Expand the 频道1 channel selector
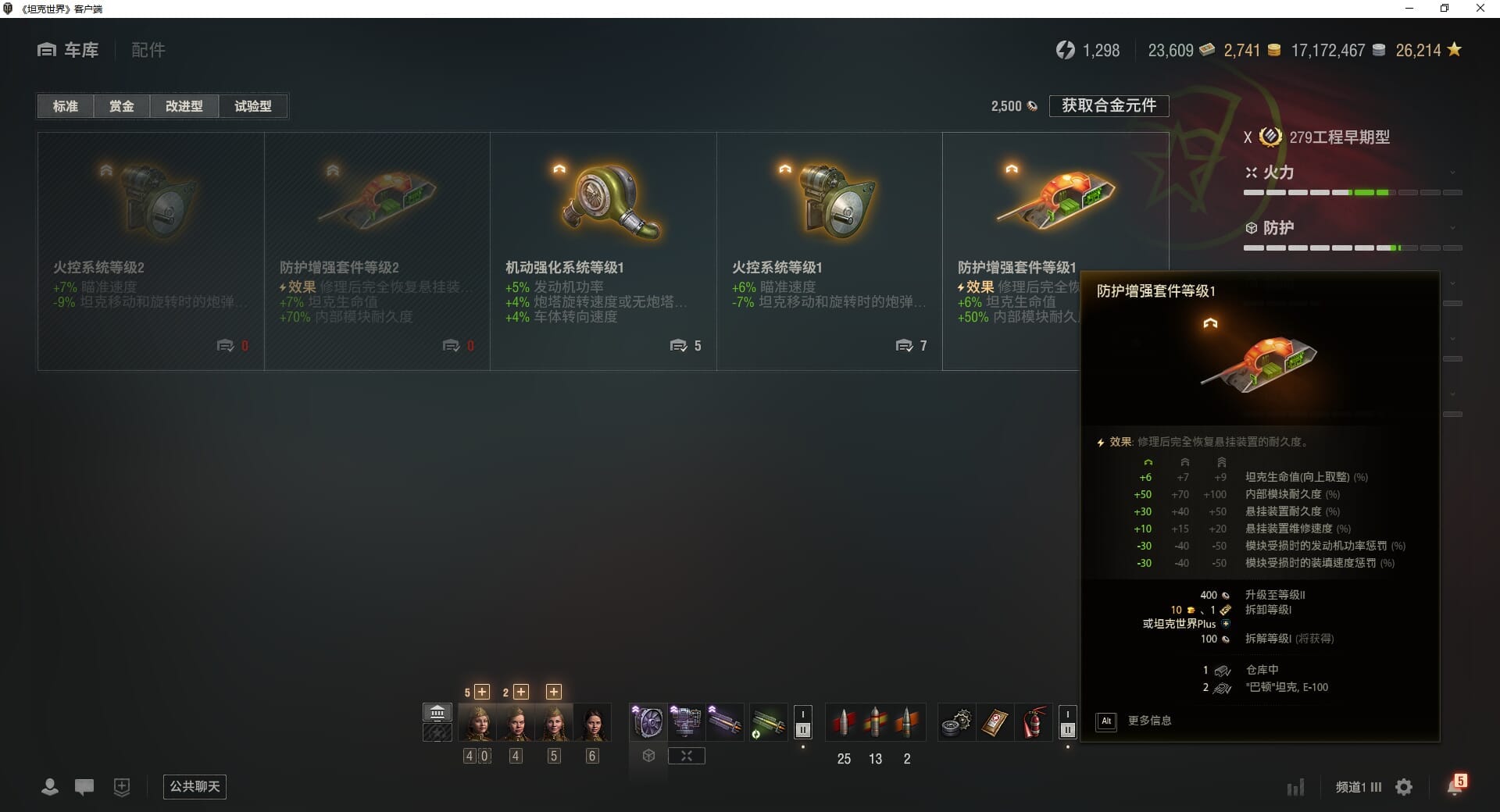The image size is (1500, 812). [1359, 787]
